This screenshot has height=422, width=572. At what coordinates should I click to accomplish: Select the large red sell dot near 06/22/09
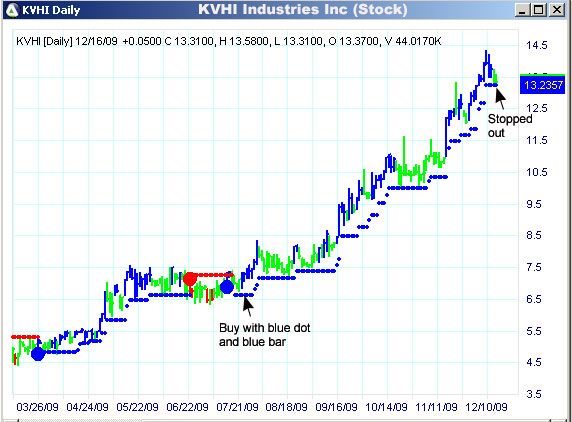click(190, 279)
